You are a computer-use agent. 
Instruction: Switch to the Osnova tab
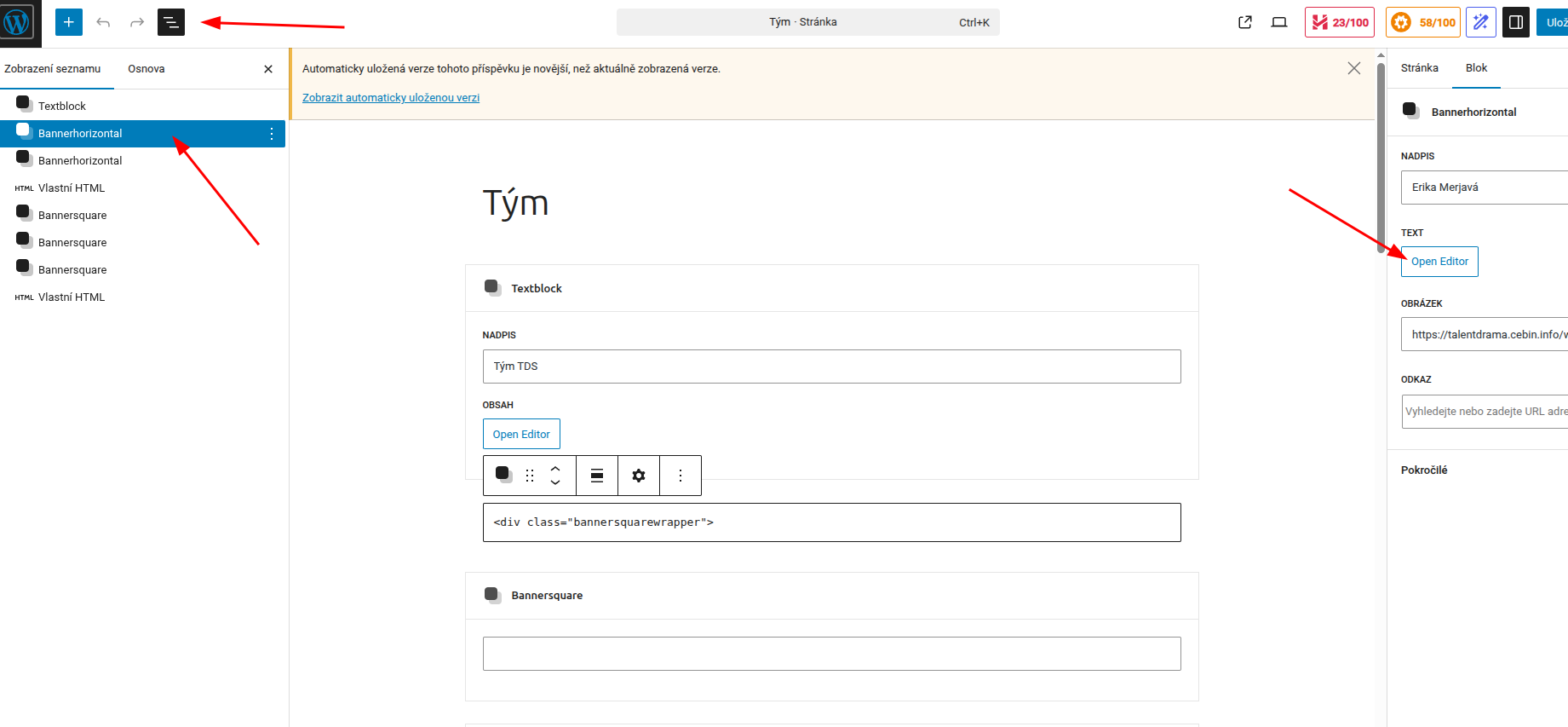tap(146, 69)
